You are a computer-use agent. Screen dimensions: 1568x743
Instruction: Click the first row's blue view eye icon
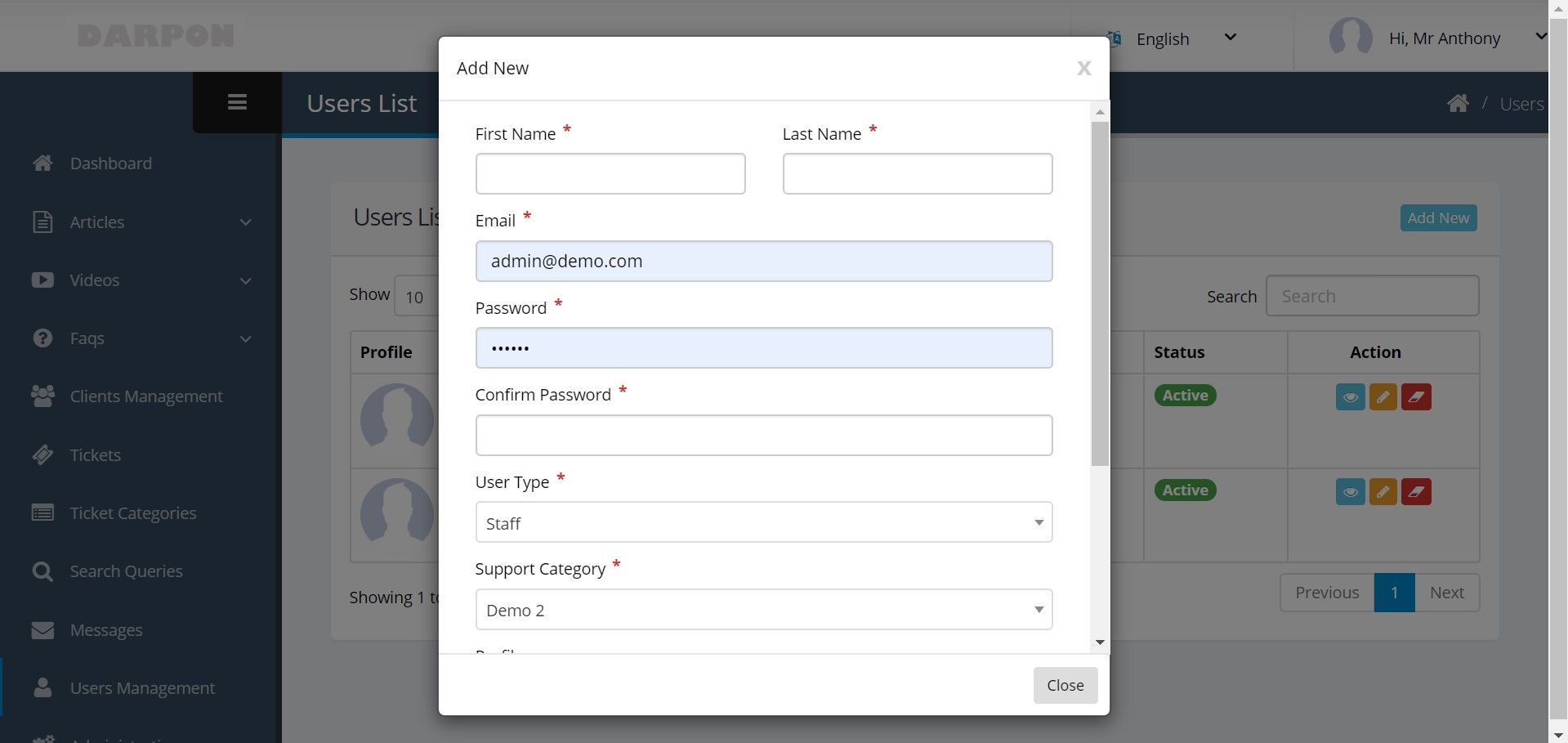tap(1350, 397)
